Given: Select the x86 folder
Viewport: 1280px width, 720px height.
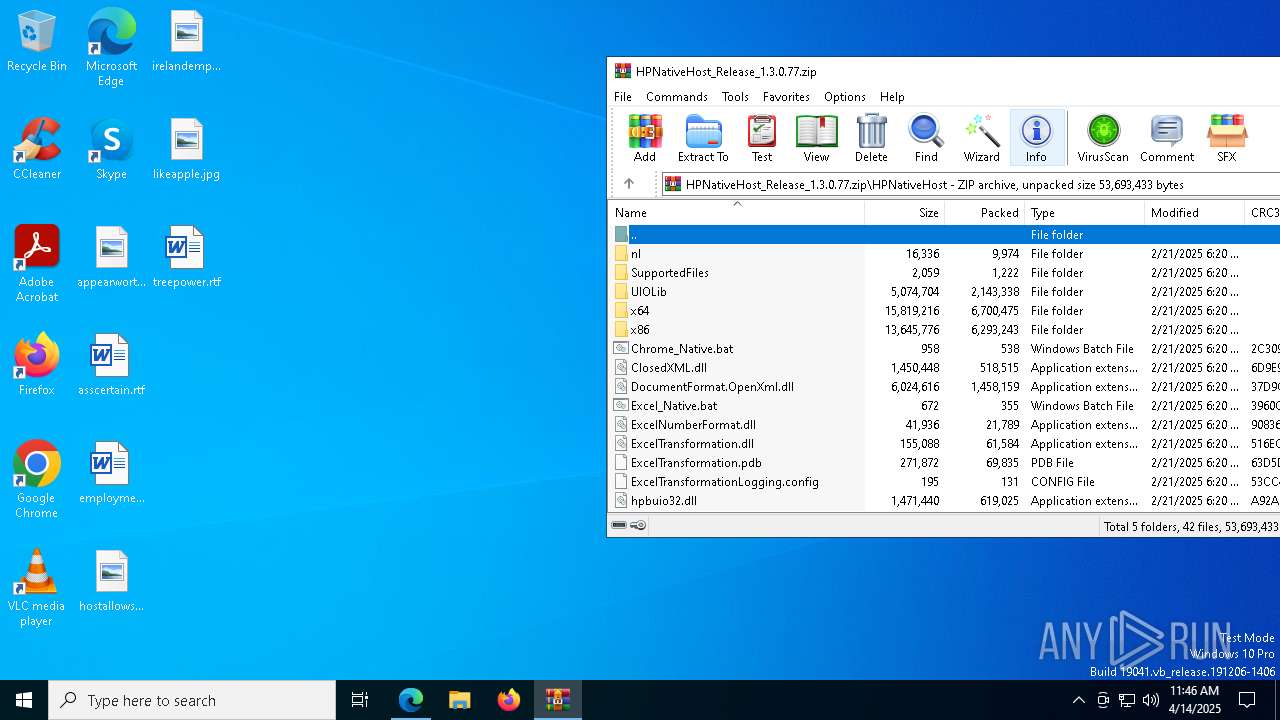Looking at the screenshot, I should click(944, 329).
